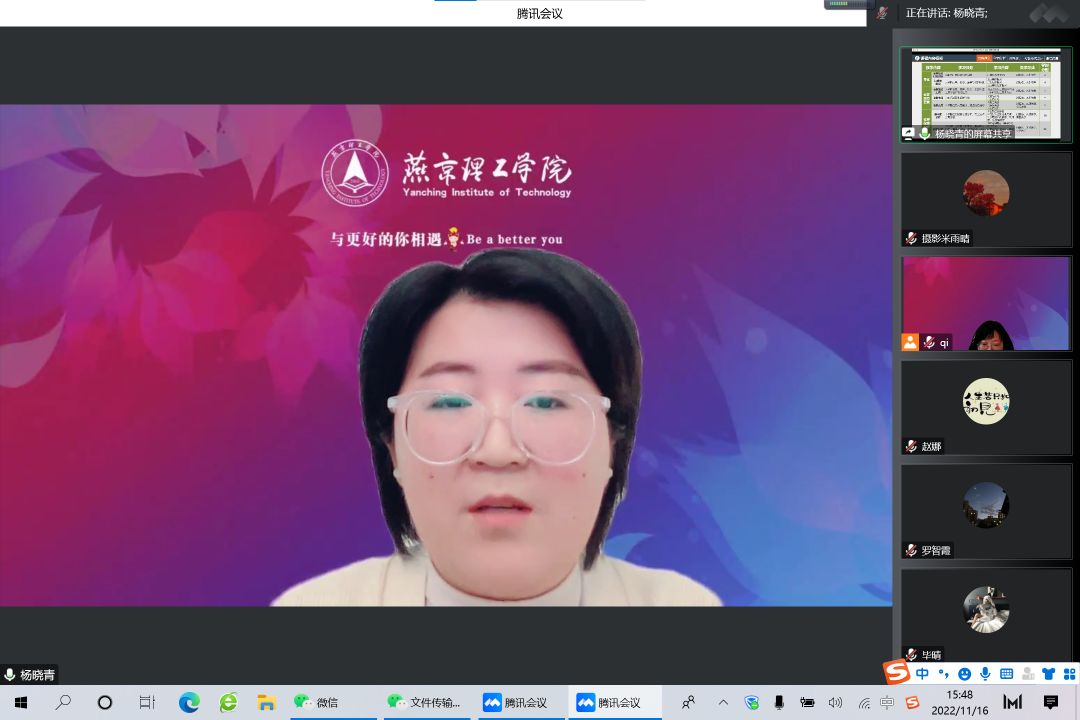Open Sogou skin (shirt) icon
Screen dimensions: 1080x720
[x=1048, y=674]
